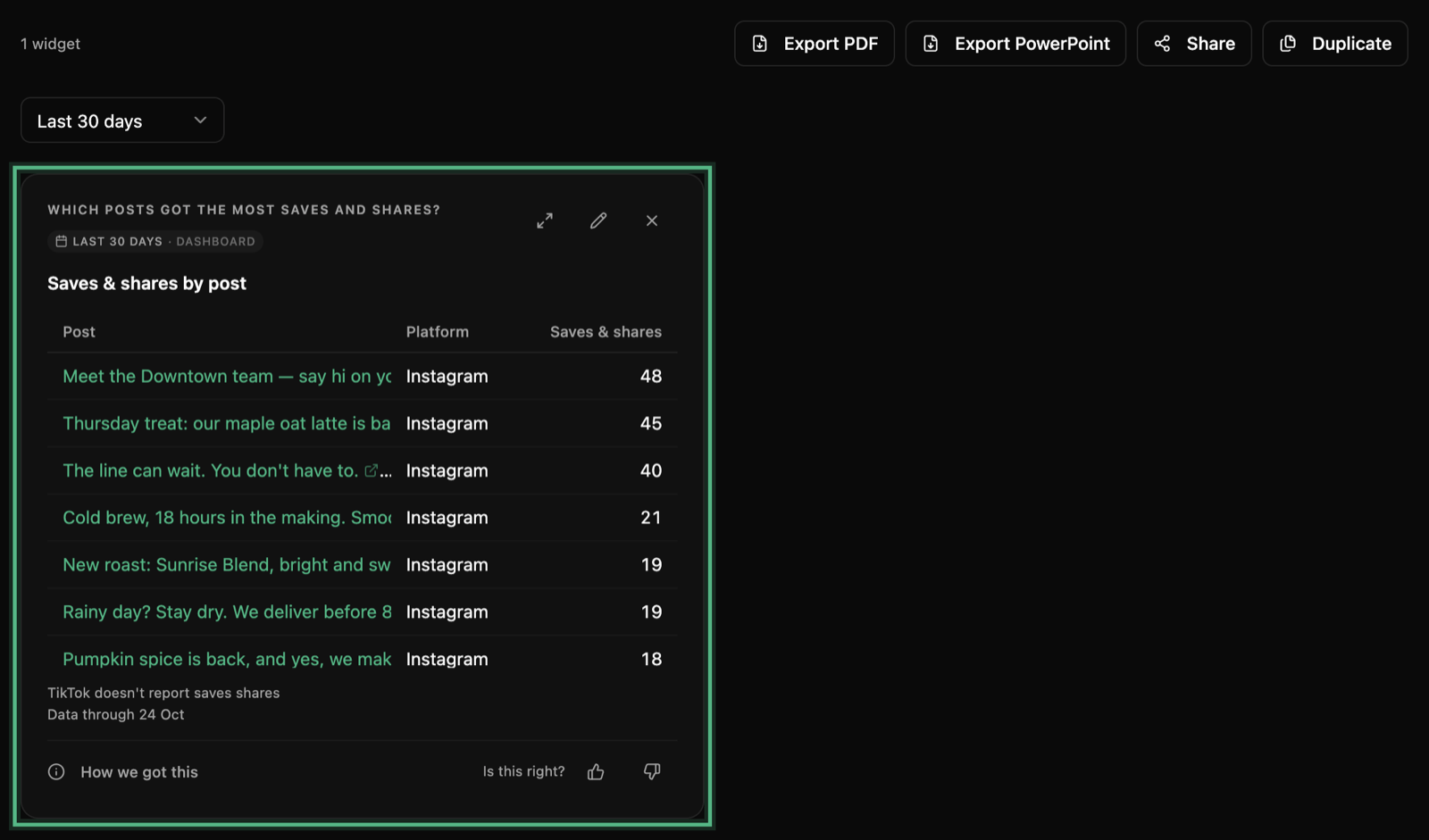Select the value 21 in the table
1429x840 pixels.
[x=651, y=518]
